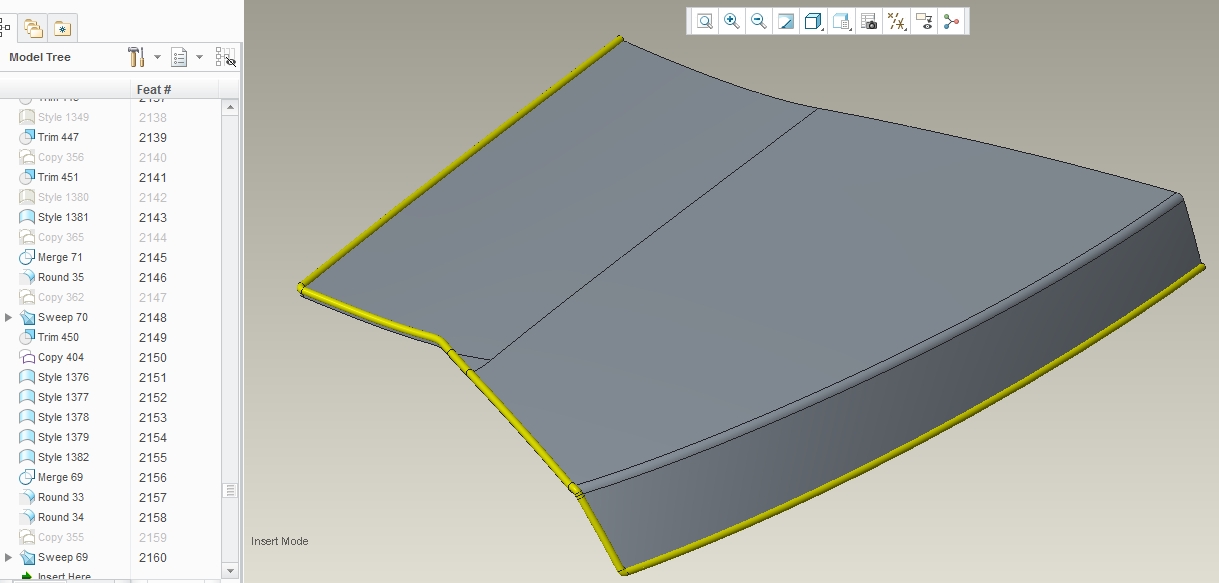Select suppressed Style 1380 feature
The height and width of the screenshot is (583, 1219).
[x=63, y=197]
